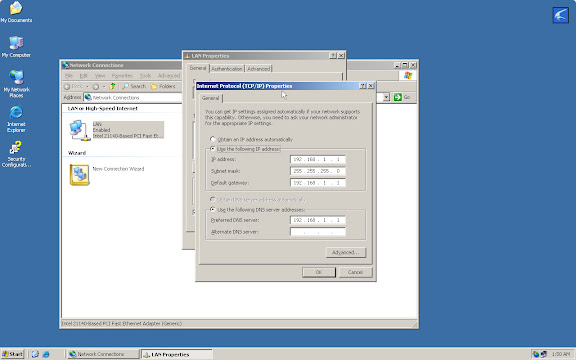
Task: Switch to the Authentication tab
Action: click(227, 69)
